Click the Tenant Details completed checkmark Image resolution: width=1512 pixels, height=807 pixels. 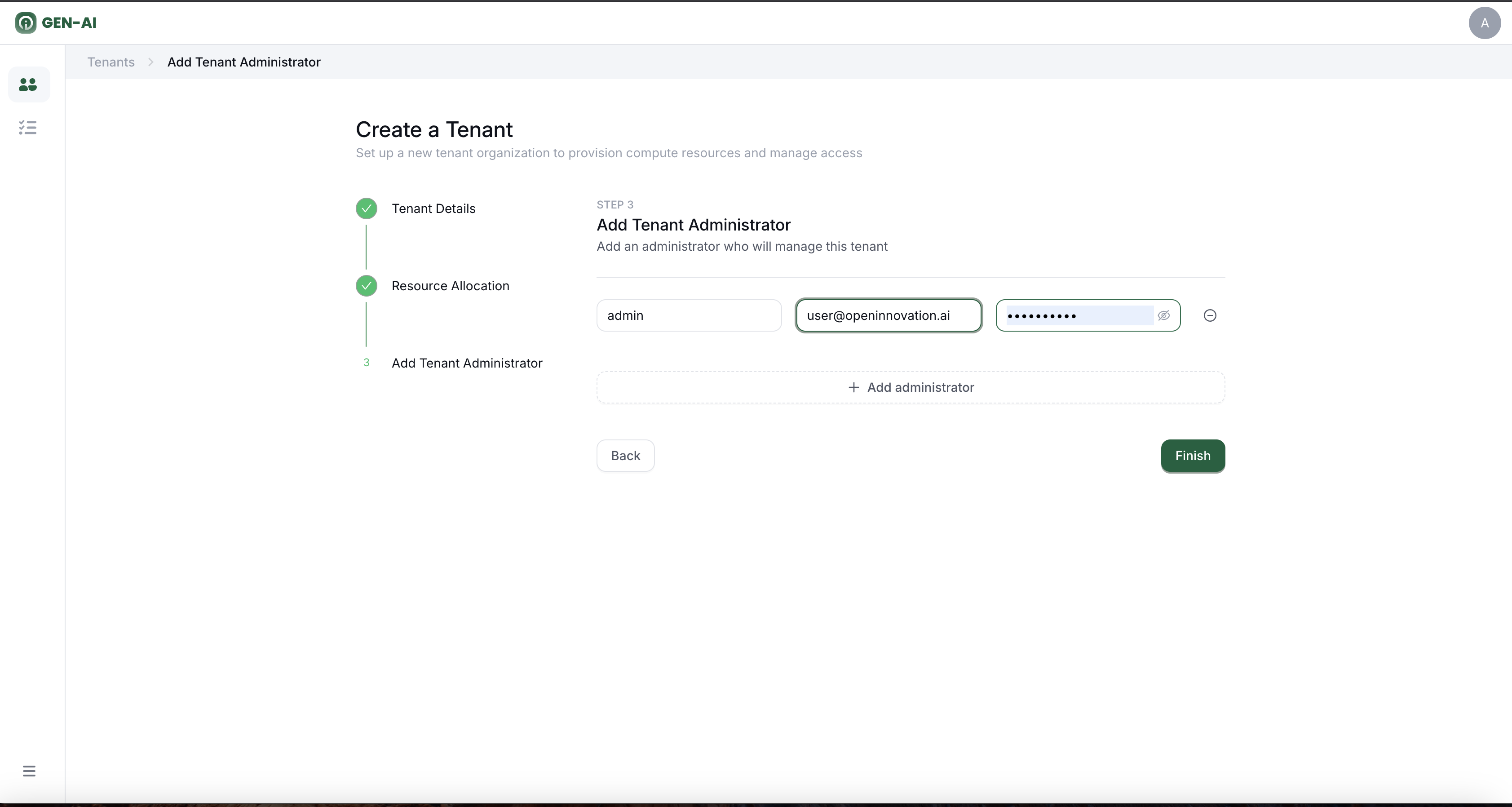pyautogui.click(x=366, y=208)
